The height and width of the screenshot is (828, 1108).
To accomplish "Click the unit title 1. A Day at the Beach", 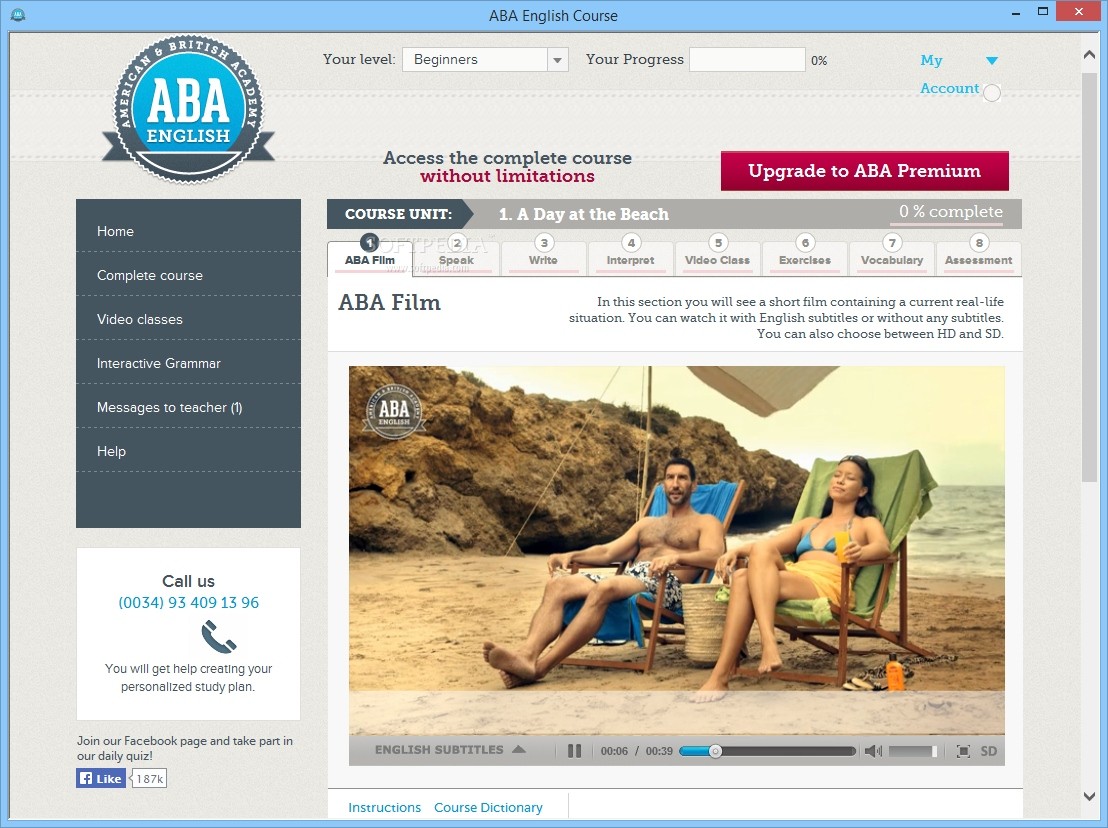I will [583, 214].
